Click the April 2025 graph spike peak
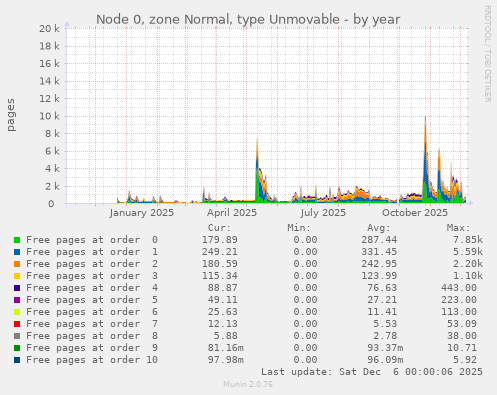The image size is (497, 395). [257, 139]
